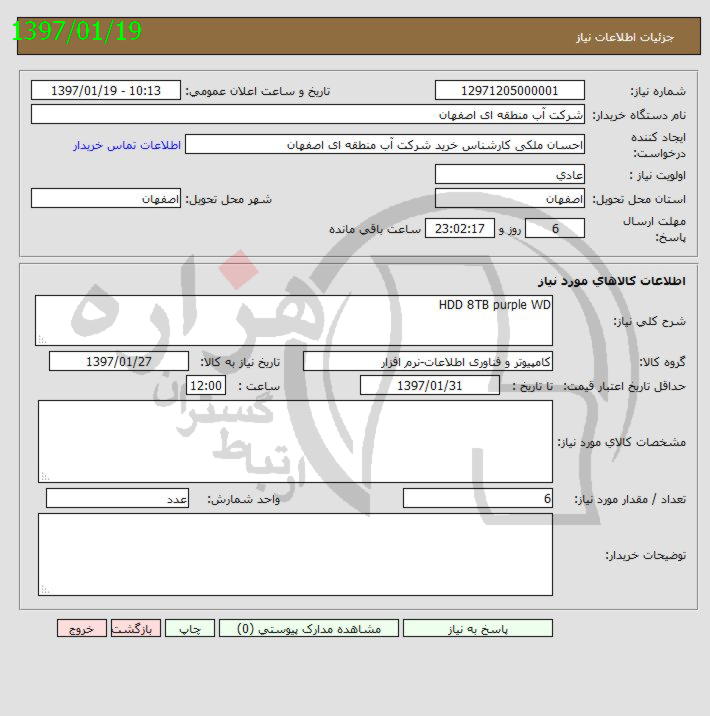Click the استان محل تحویل field

click(510, 199)
